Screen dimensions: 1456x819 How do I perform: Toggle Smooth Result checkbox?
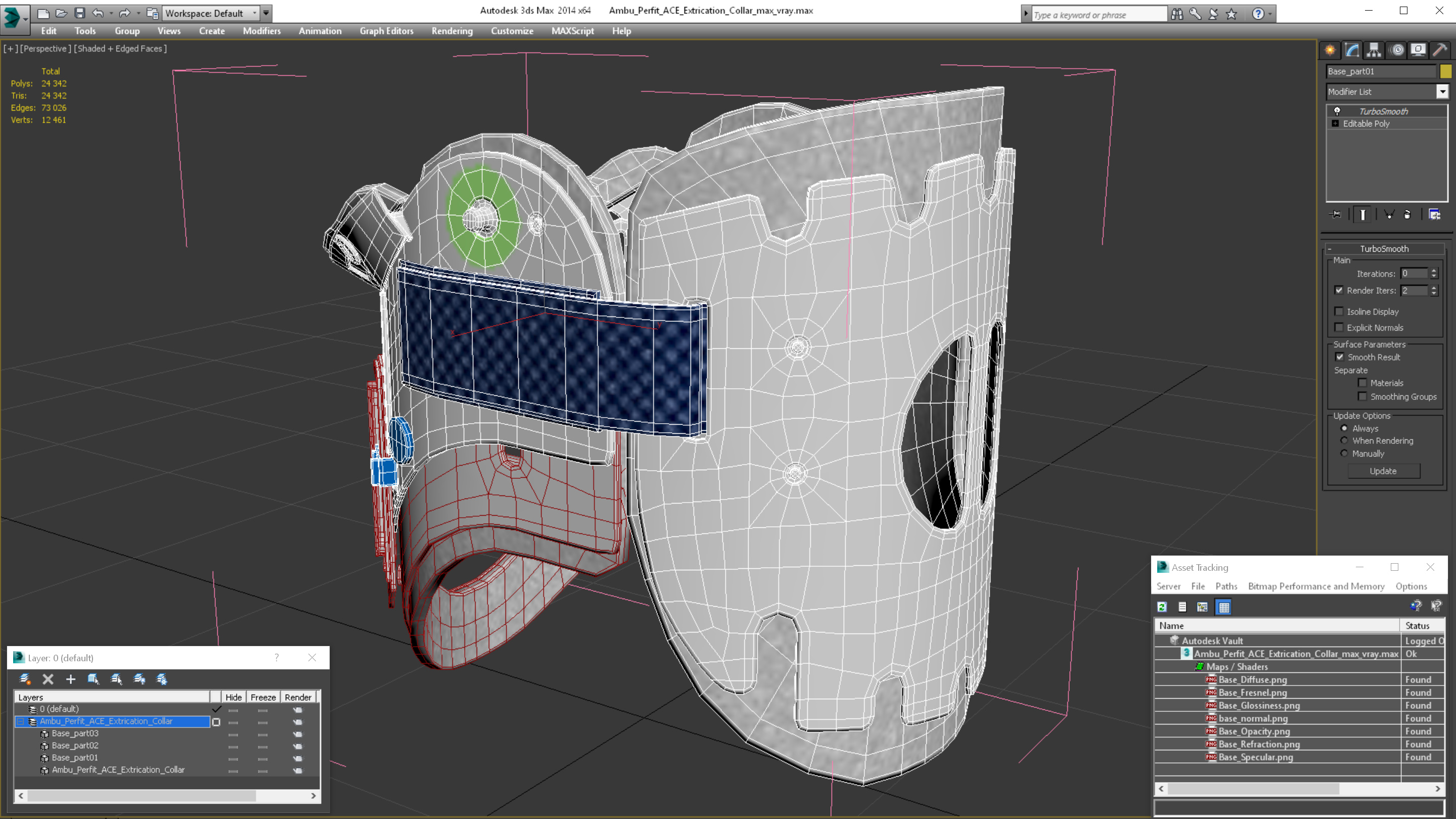(1340, 356)
